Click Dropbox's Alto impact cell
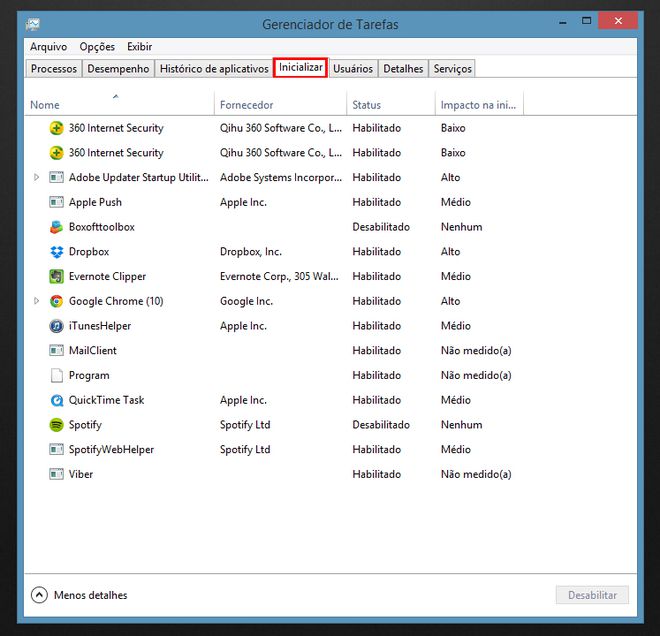The width and height of the screenshot is (660, 636). point(450,252)
